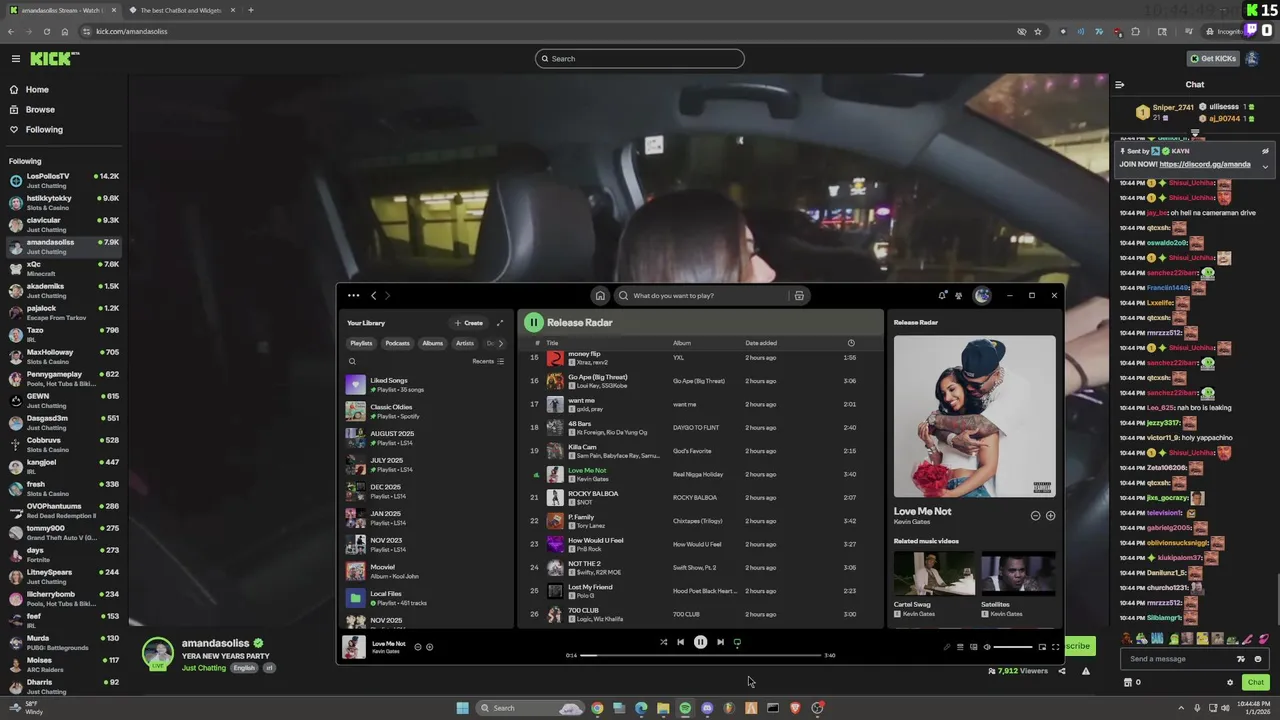Pause the Release Radar playlist with green button

point(534,322)
